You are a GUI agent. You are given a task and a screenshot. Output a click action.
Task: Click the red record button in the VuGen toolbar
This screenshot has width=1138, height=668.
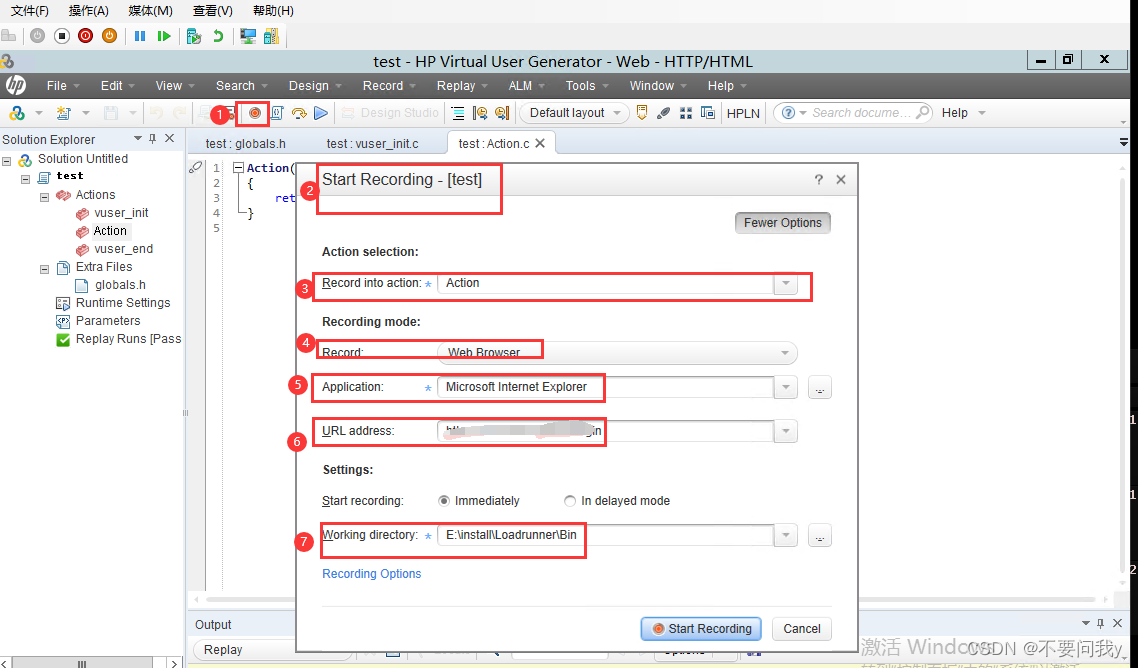(x=255, y=113)
